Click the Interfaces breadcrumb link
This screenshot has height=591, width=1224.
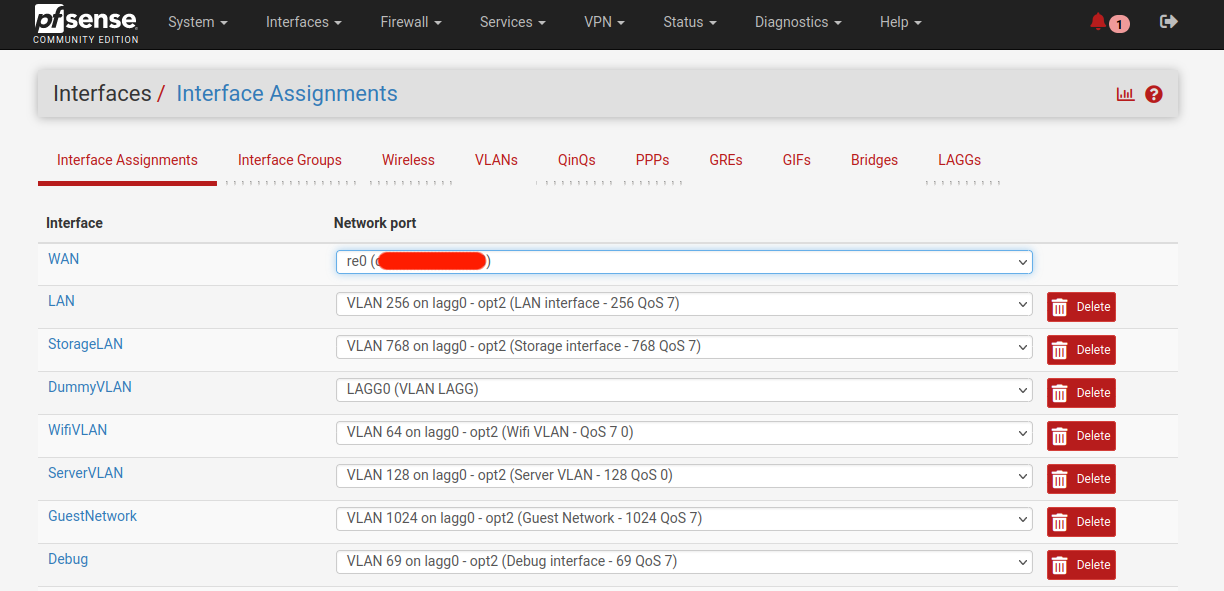pyautogui.click(x=102, y=94)
